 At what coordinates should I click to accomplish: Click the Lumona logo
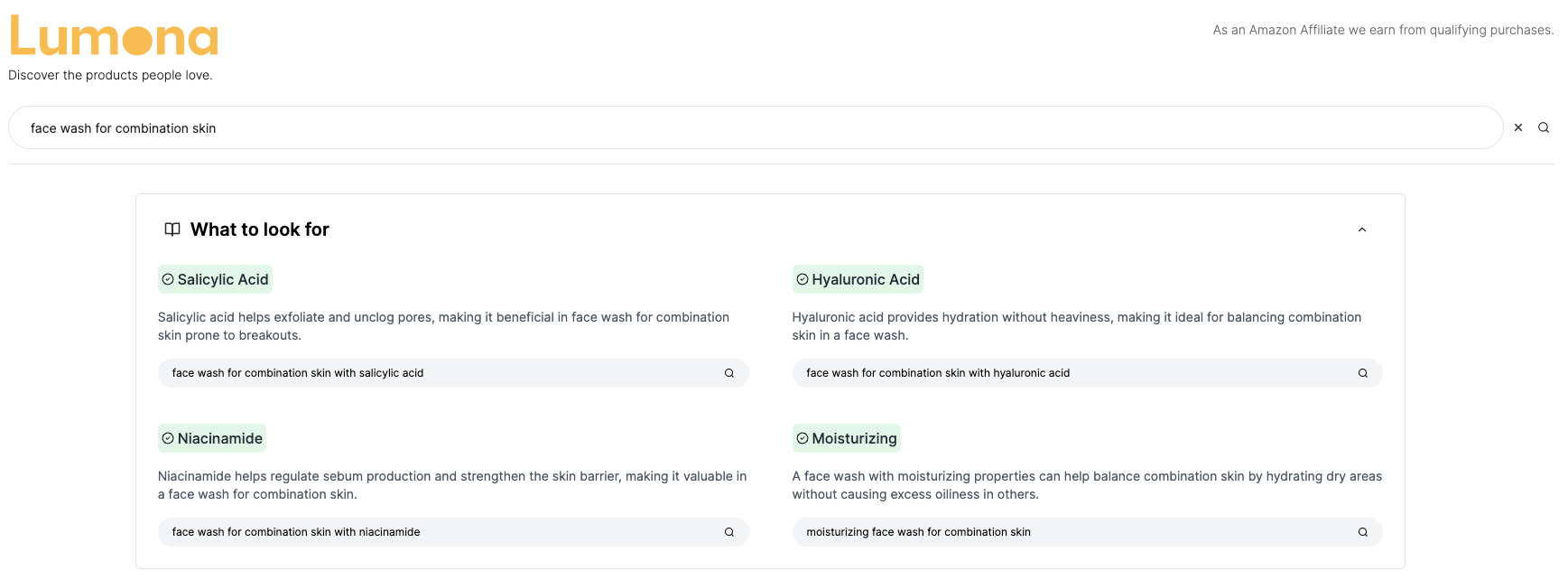click(x=114, y=38)
